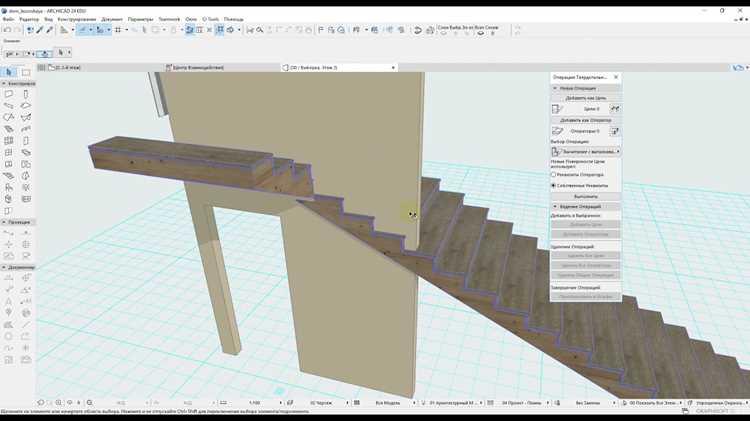750x421 pixels.
Task: Click the grid snap icon in the toolbar
Action: pos(118,30)
